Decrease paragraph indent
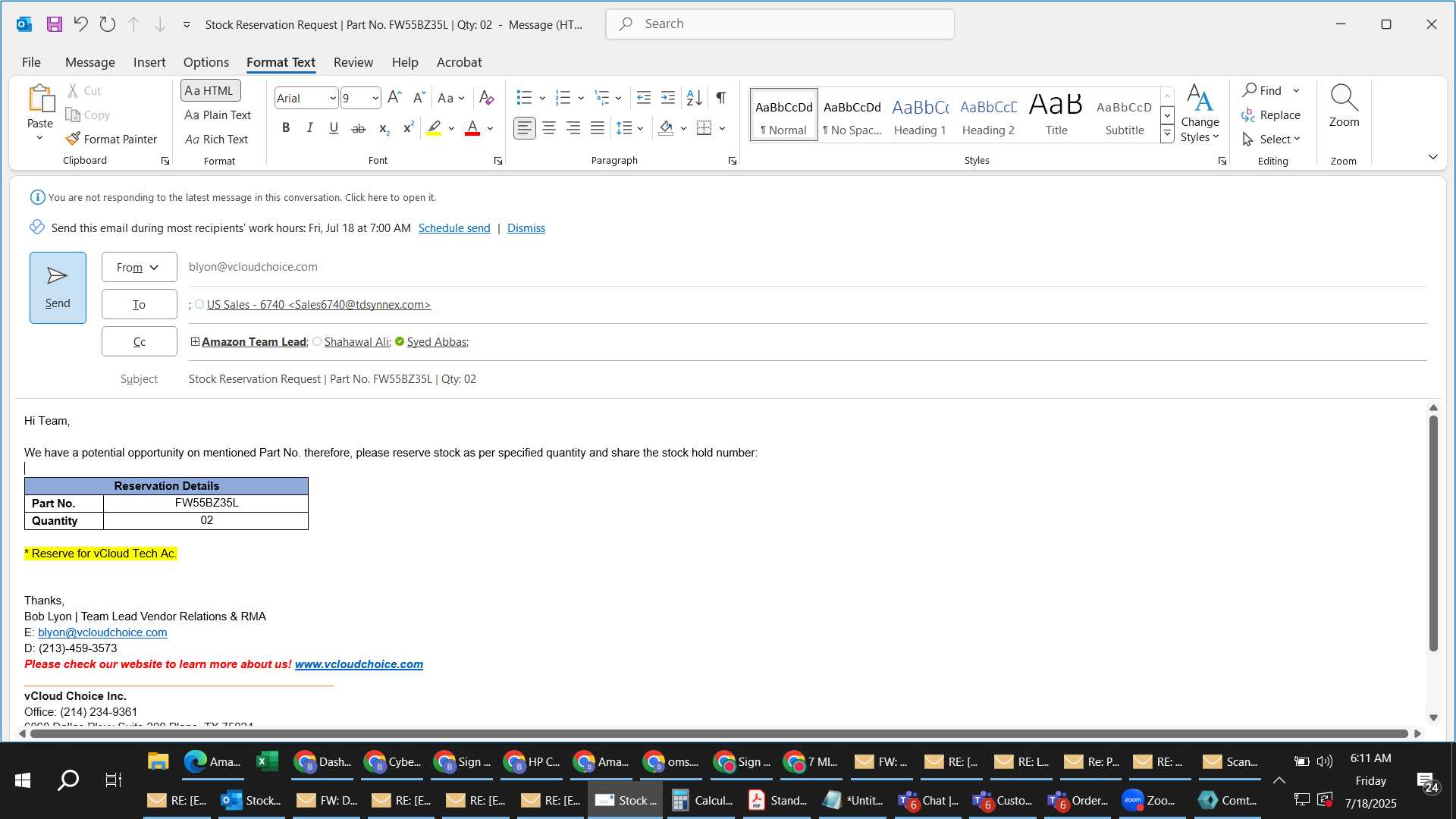The image size is (1456, 819). click(x=643, y=98)
